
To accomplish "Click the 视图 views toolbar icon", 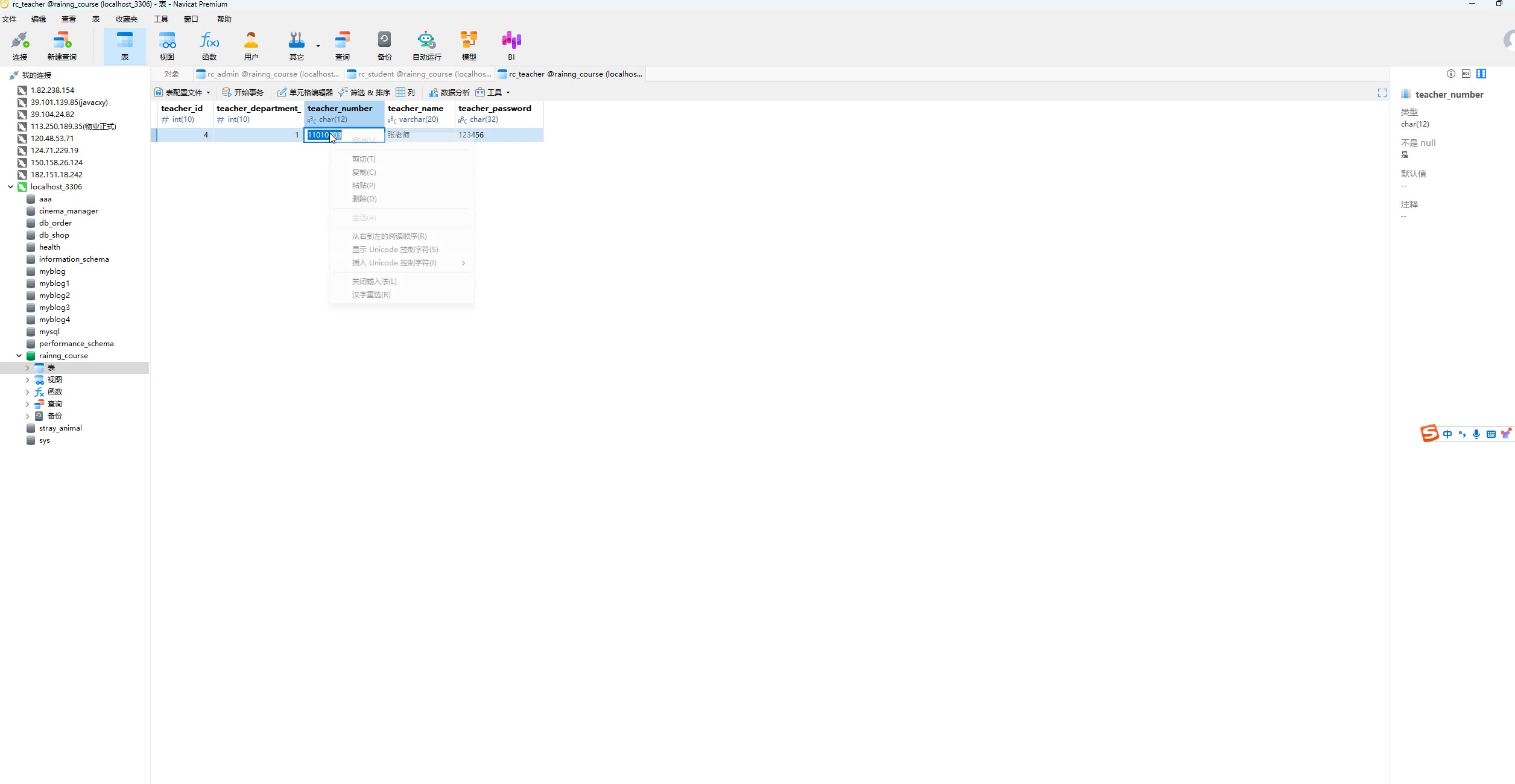I will coord(167,46).
